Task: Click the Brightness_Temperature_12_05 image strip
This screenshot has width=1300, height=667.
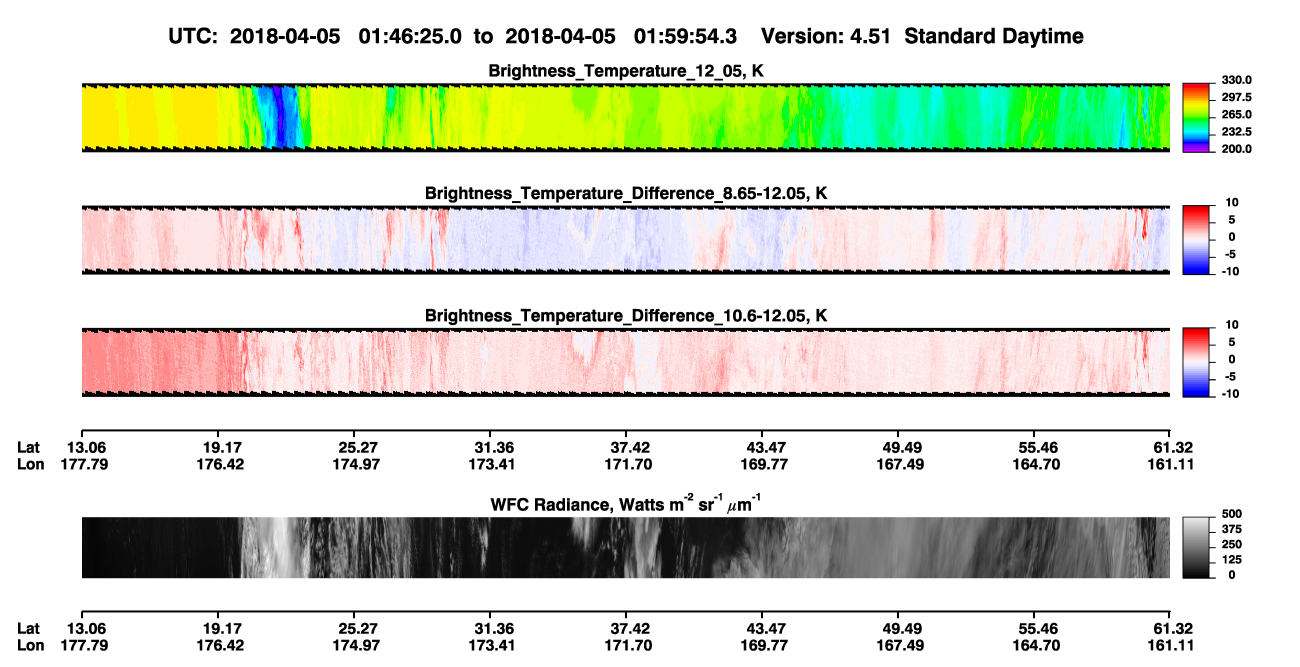Action: [x=625, y=117]
